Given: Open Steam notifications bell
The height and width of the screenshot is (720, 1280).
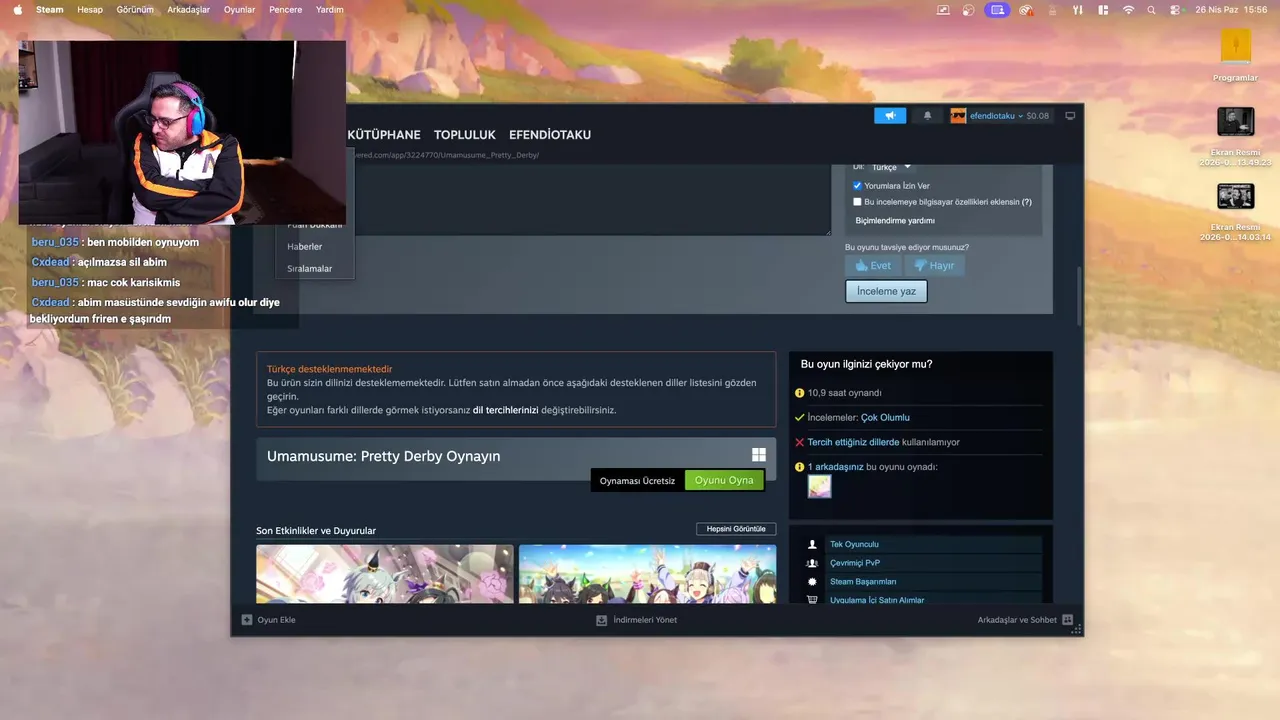Looking at the screenshot, I should [x=927, y=116].
